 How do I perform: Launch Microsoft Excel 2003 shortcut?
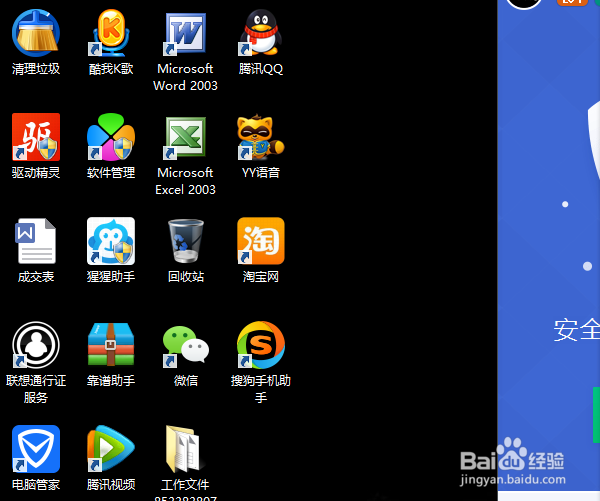(186, 137)
